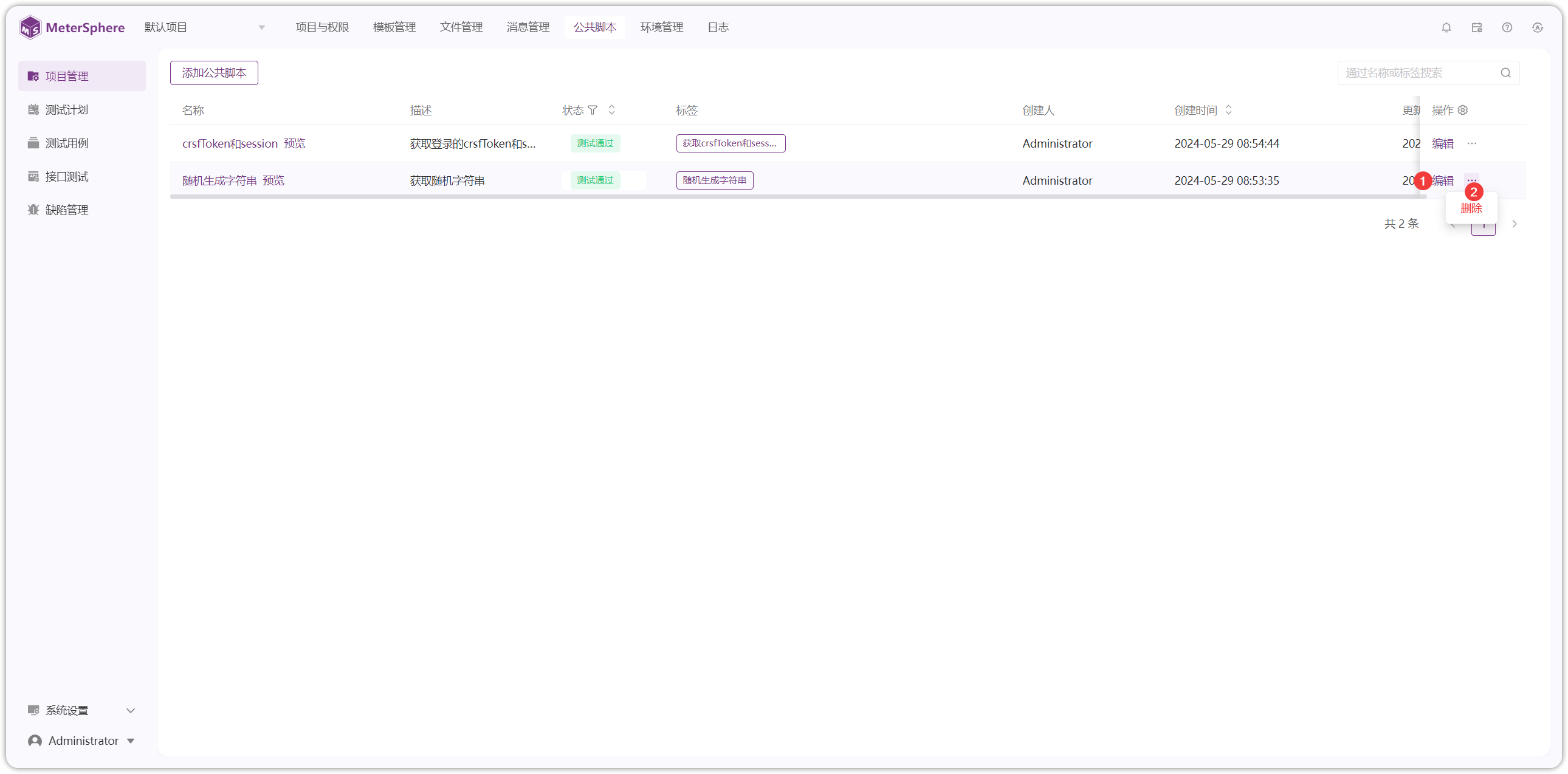Open the help question mark icon
1568x774 pixels.
pyautogui.click(x=1507, y=27)
